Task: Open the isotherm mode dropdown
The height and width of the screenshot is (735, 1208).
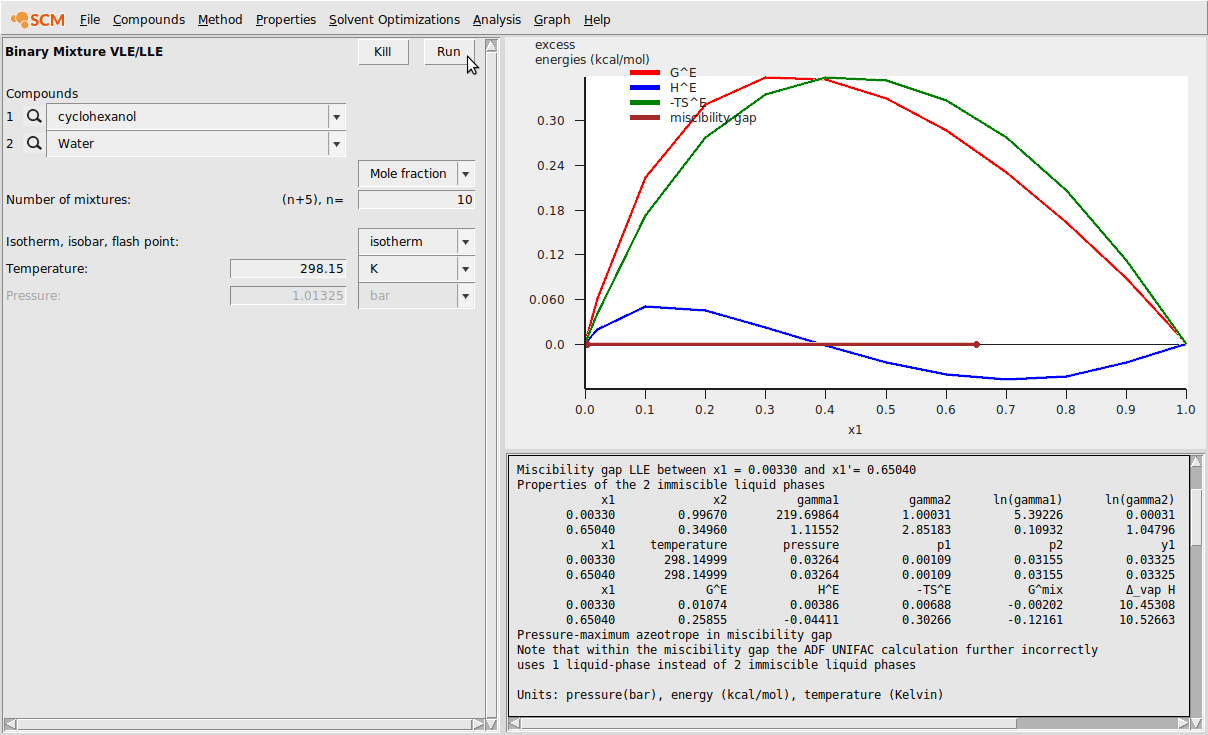Action: pos(416,242)
